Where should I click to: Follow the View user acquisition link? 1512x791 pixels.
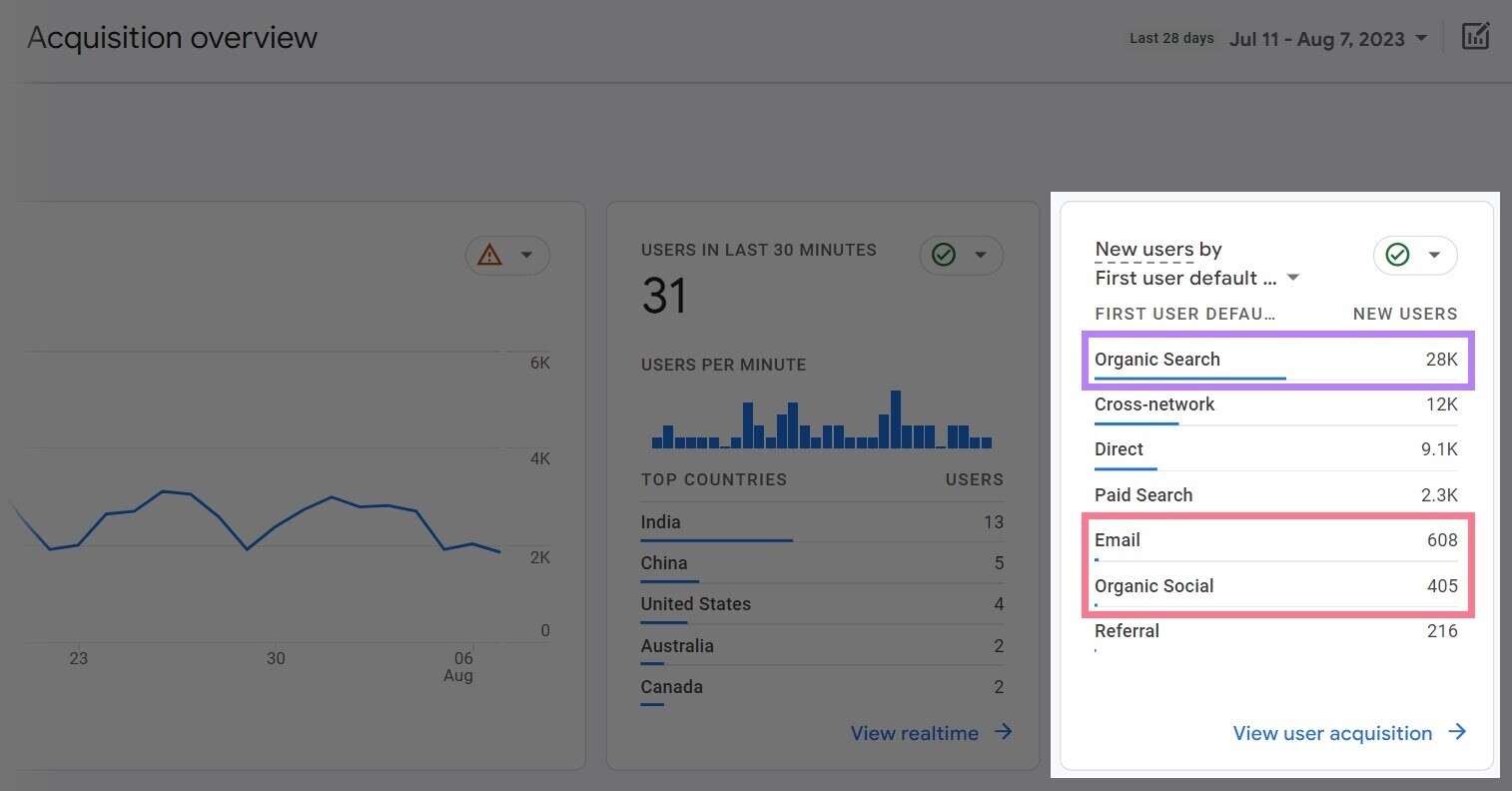pyautogui.click(x=1332, y=732)
